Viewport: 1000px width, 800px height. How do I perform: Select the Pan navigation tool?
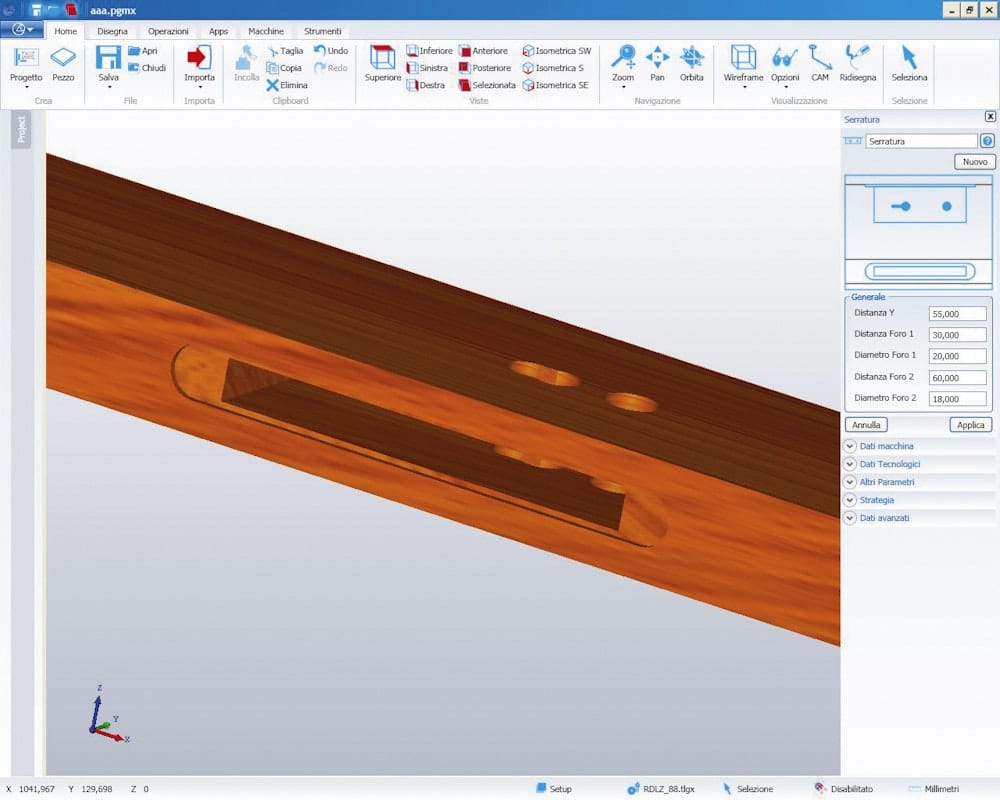(x=657, y=62)
